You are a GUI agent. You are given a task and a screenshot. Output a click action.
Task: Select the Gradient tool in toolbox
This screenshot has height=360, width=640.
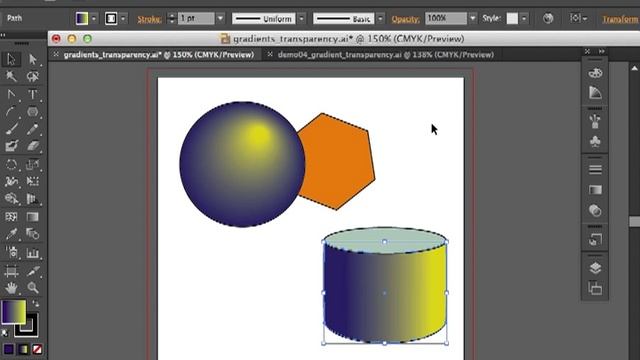pyautogui.click(x=32, y=217)
